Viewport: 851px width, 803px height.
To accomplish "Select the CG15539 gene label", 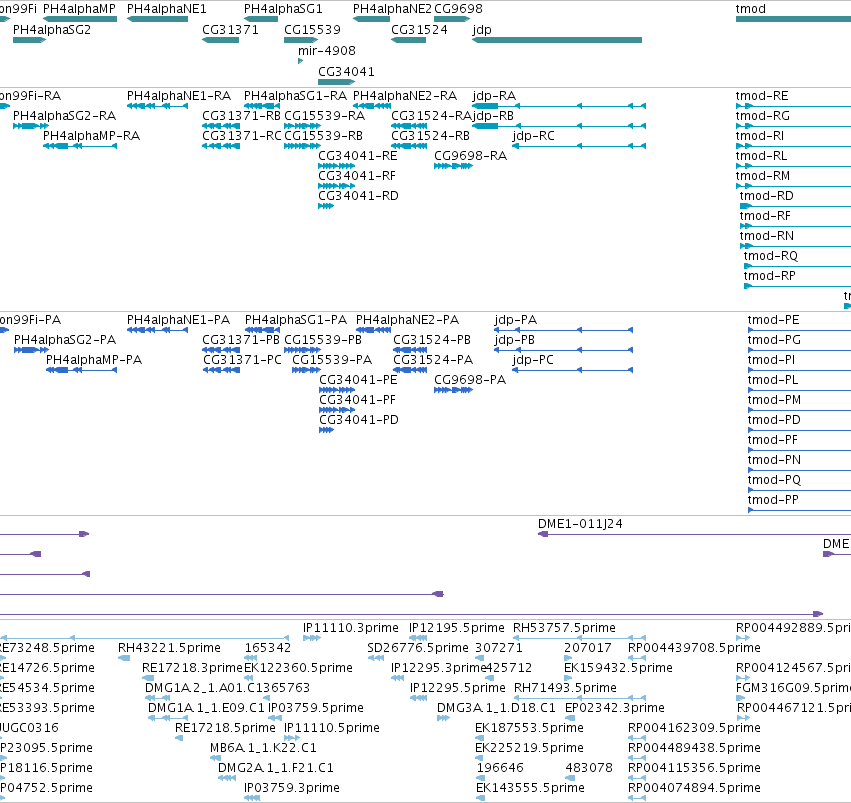I will tap(312, 30).
